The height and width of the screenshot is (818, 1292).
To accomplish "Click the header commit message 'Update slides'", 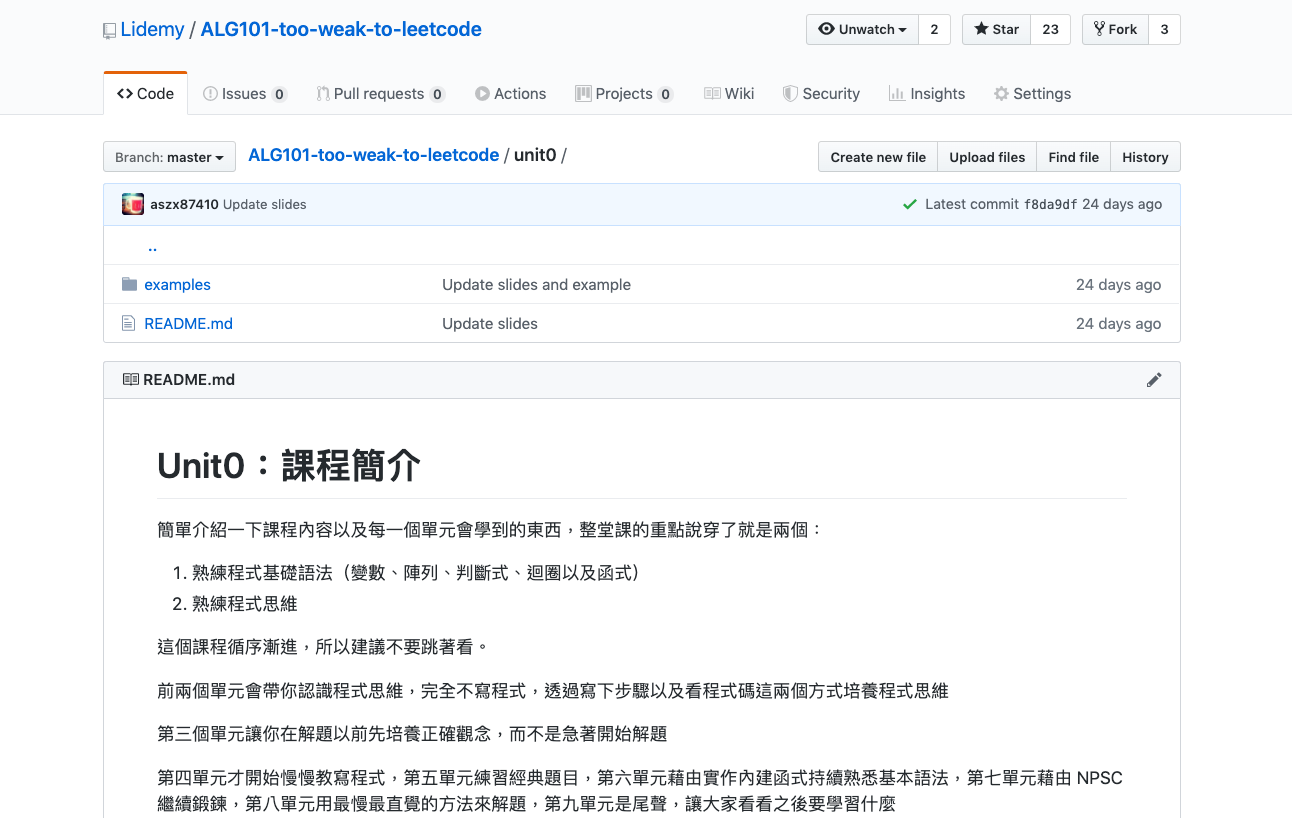I will coord(264,204).
